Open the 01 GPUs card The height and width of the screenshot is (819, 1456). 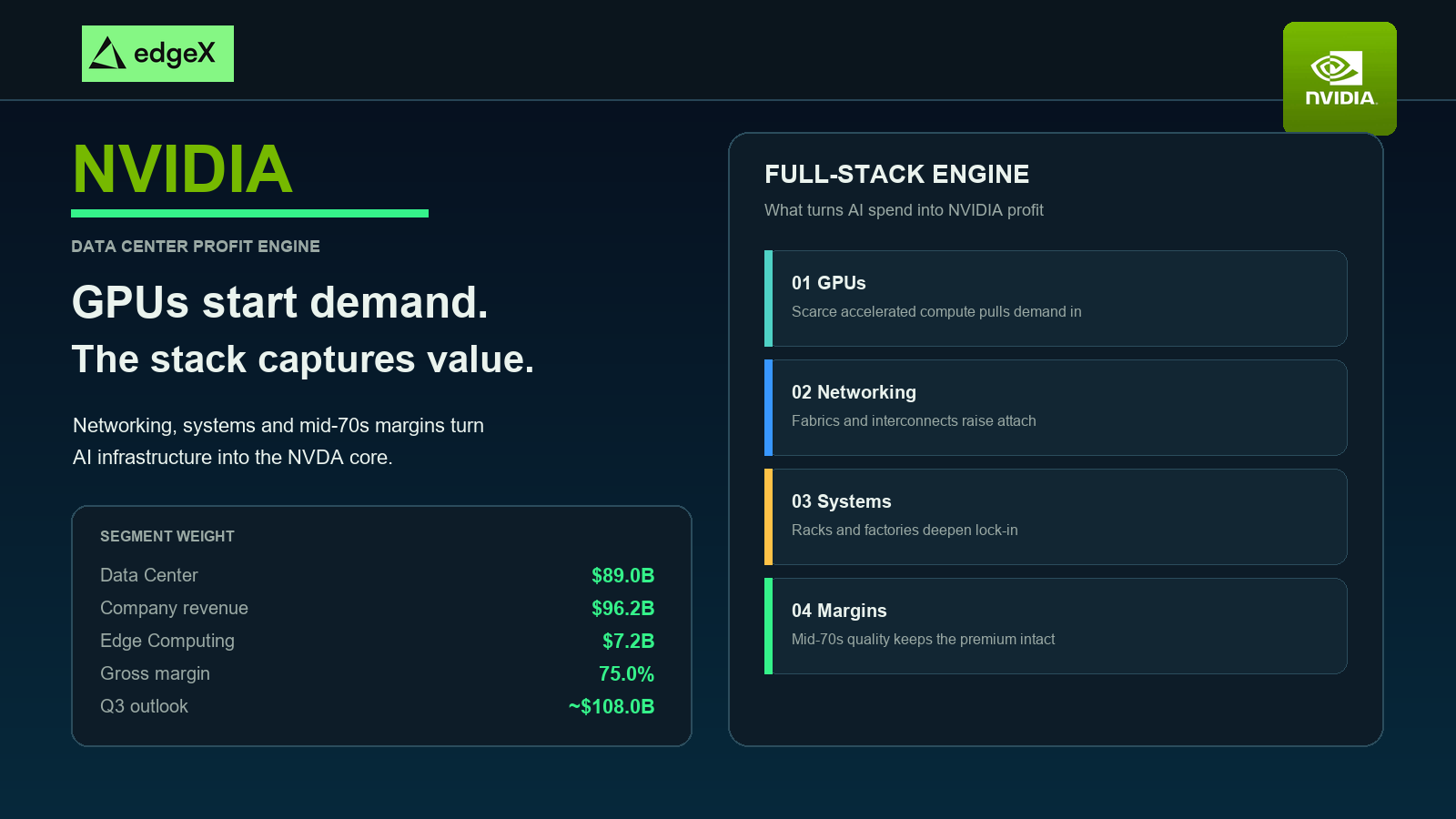pyautogui.click(x=1056, y=298)
